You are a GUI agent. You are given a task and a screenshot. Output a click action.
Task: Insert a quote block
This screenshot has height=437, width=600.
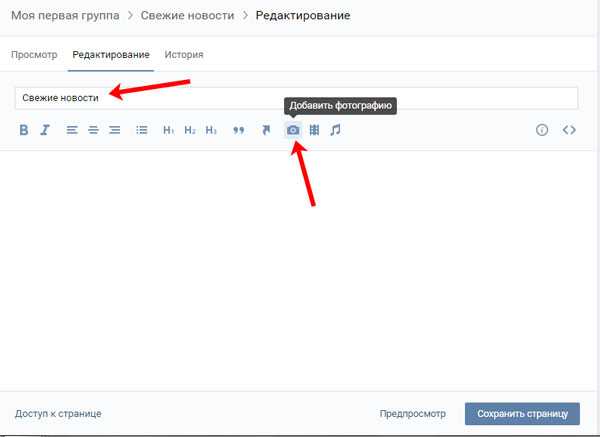click(238, 130)
